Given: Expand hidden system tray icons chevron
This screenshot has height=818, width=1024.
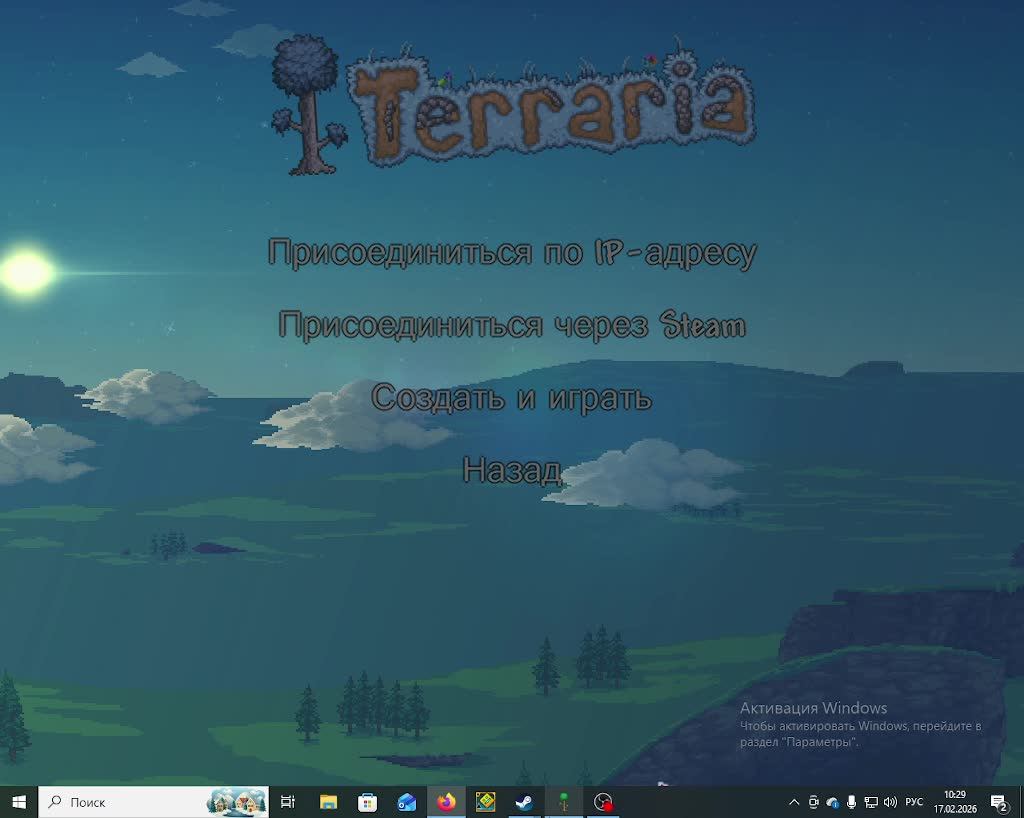Looking at the screenshot, I should (794, 802).
